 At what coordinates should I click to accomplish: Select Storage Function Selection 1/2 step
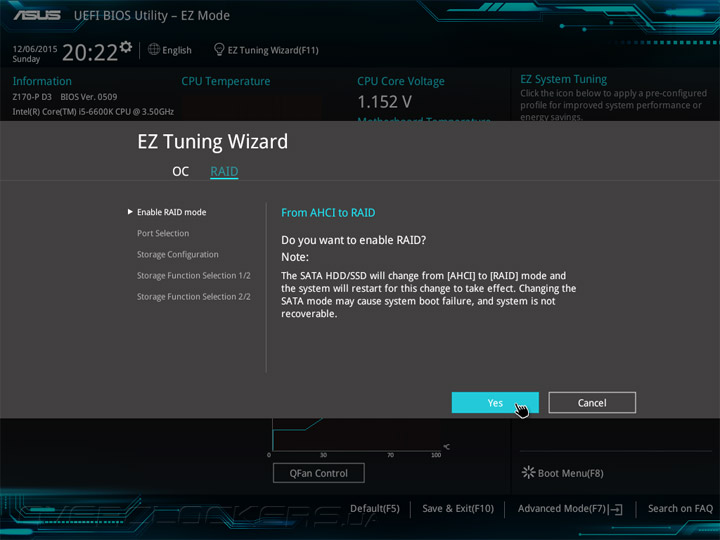[193, 276]
